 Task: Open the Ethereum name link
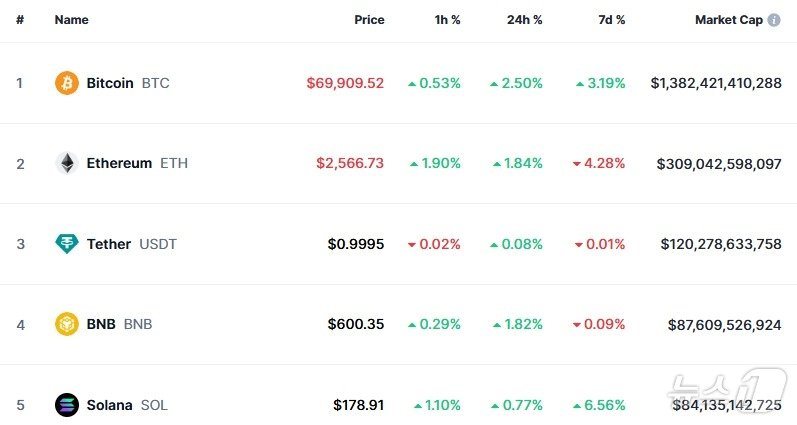point(119,163)
